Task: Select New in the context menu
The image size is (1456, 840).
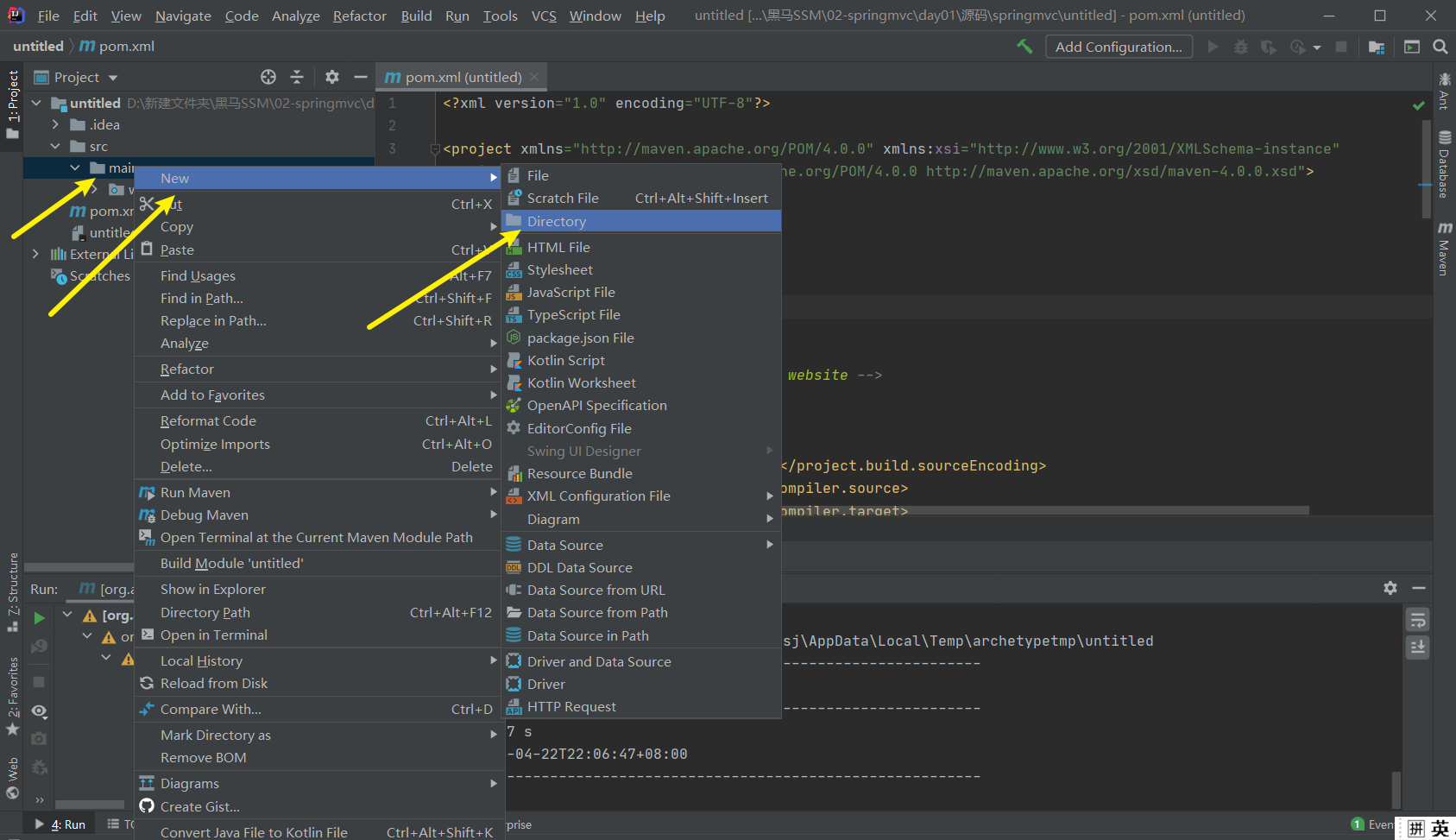Action: 318,178
